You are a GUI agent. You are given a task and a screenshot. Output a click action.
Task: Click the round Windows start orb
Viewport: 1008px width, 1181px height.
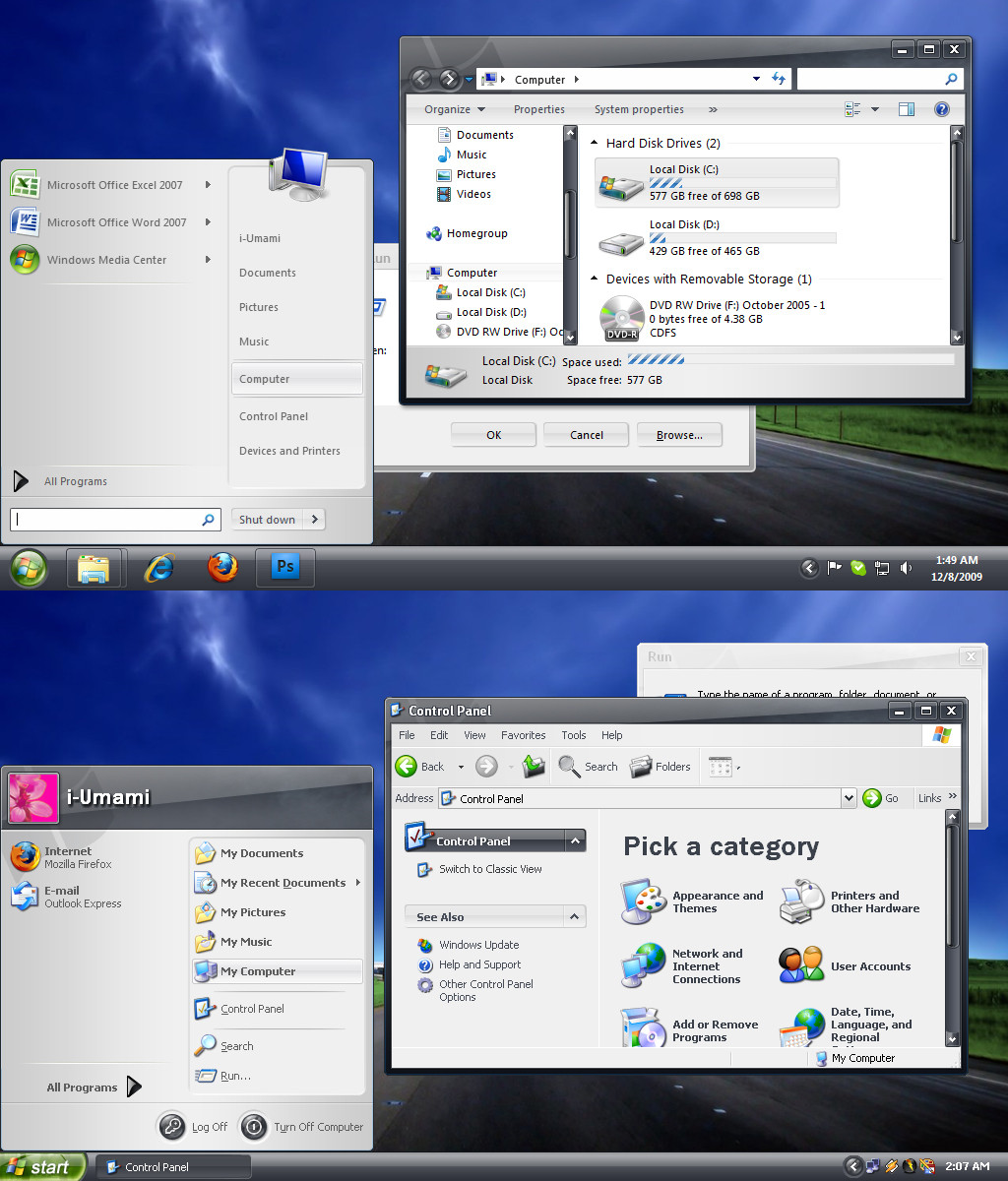(x=29, y=568)
